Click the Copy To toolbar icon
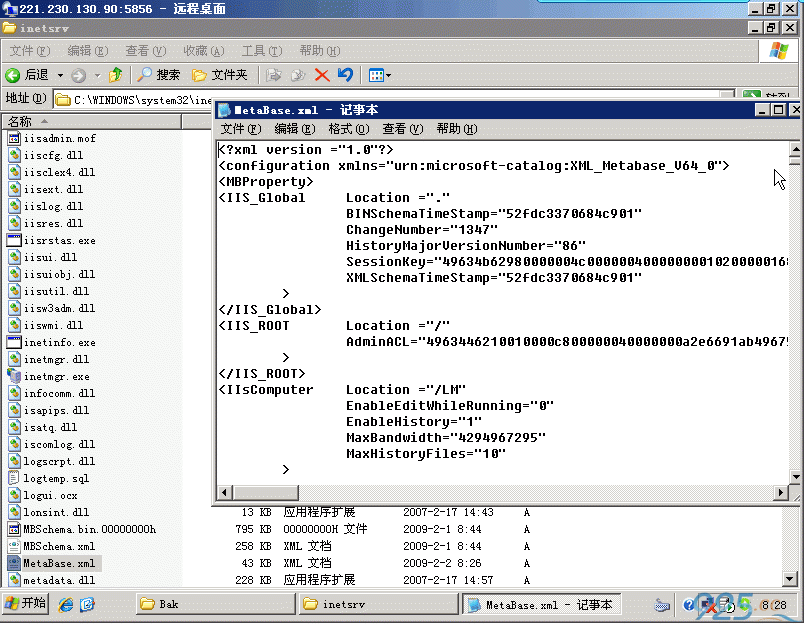Screen dimensions: 808x627 [298, 75]
